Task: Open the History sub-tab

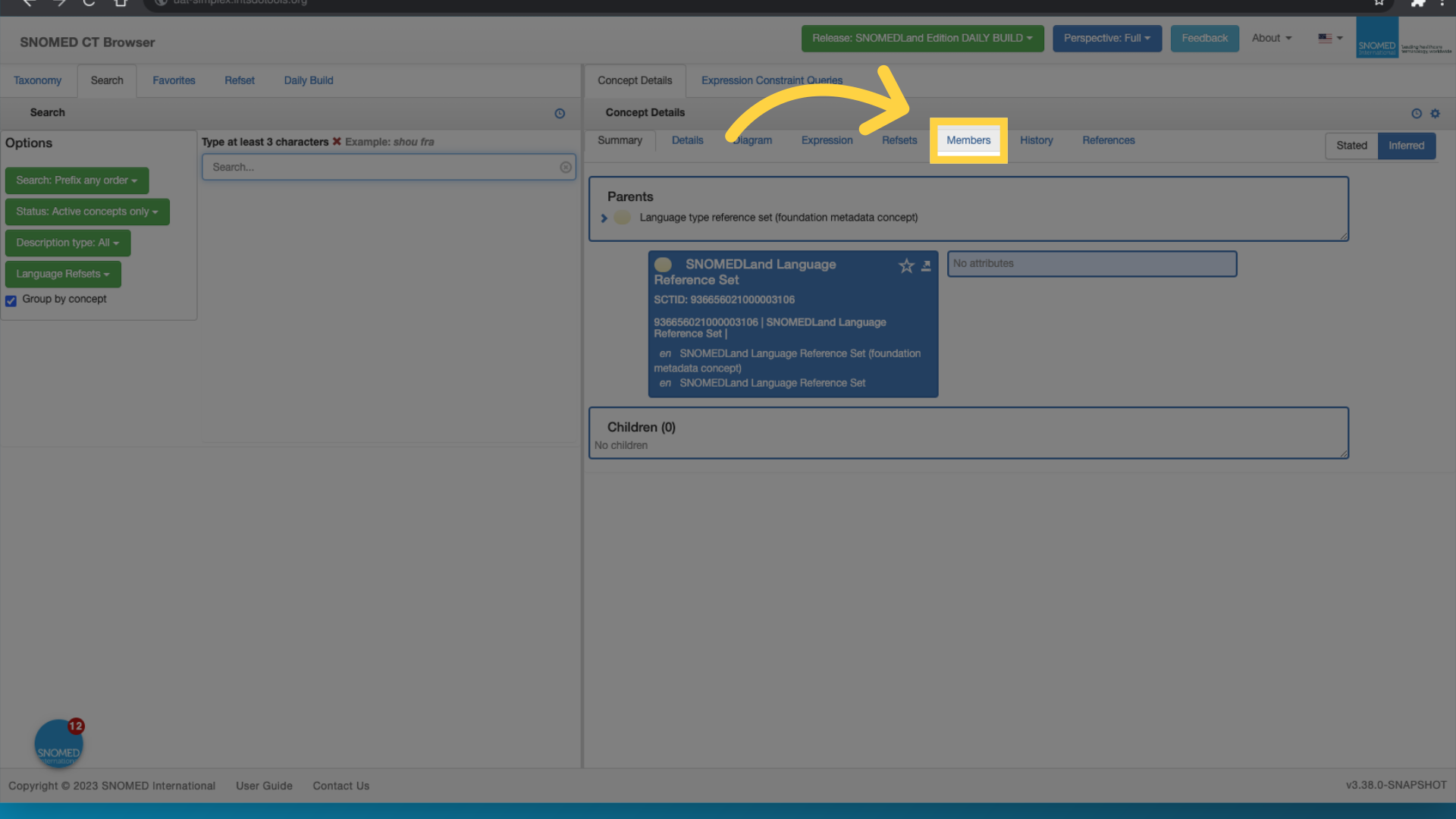Action: coord(1036,140)
